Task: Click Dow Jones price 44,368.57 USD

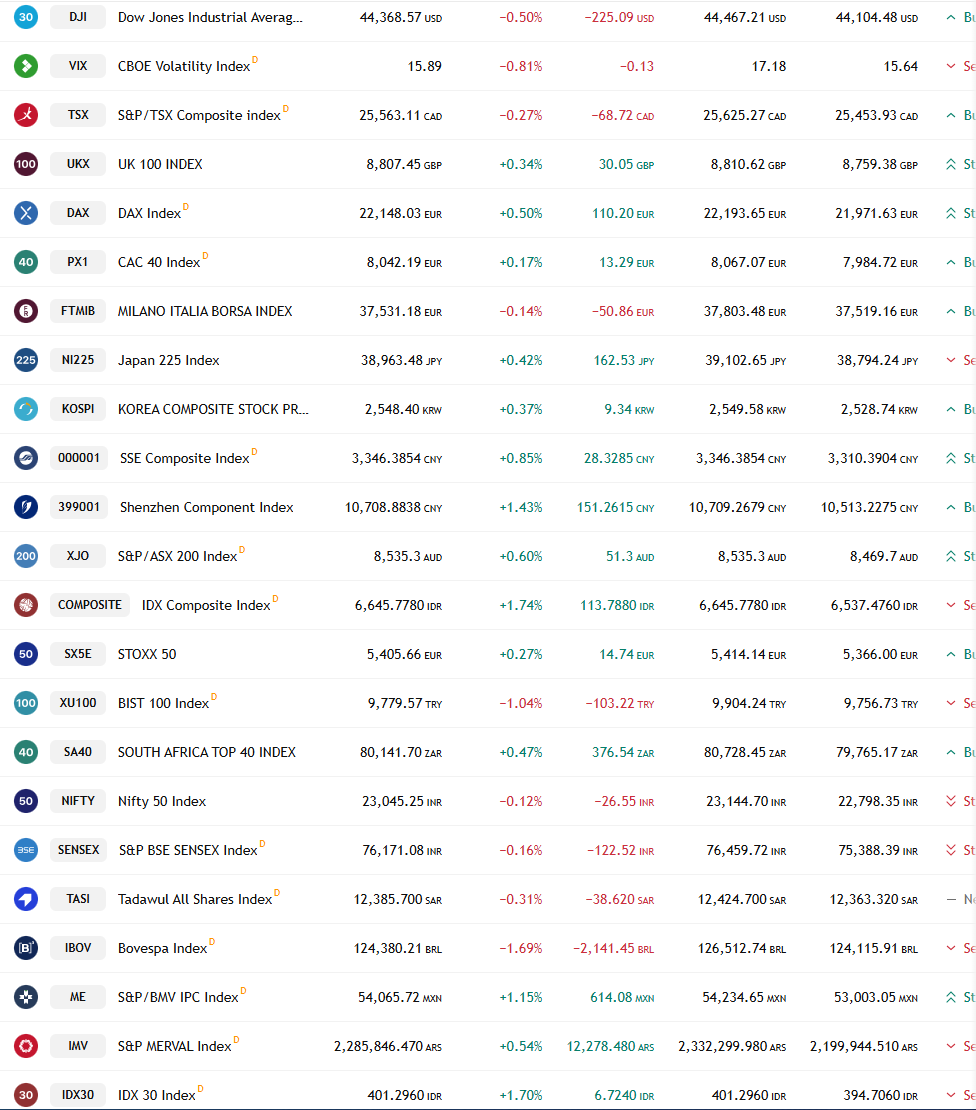Action: click(x=401, y=18)
